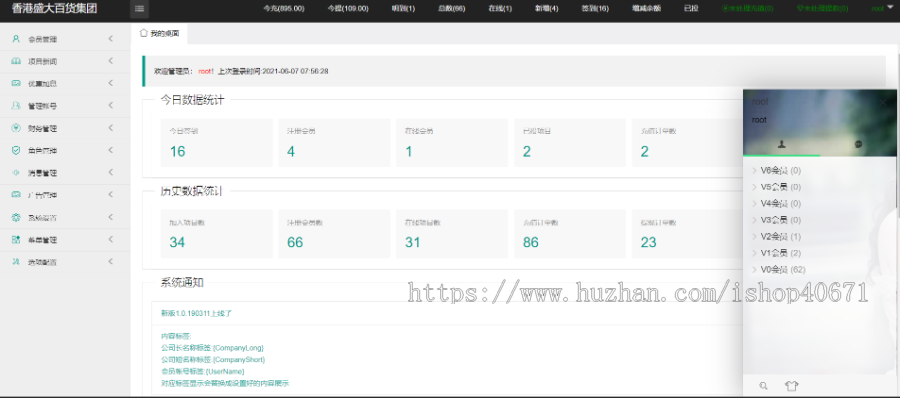Select the 我的桌面 tab
The image size is (900, 398).
tap(160, 33)
